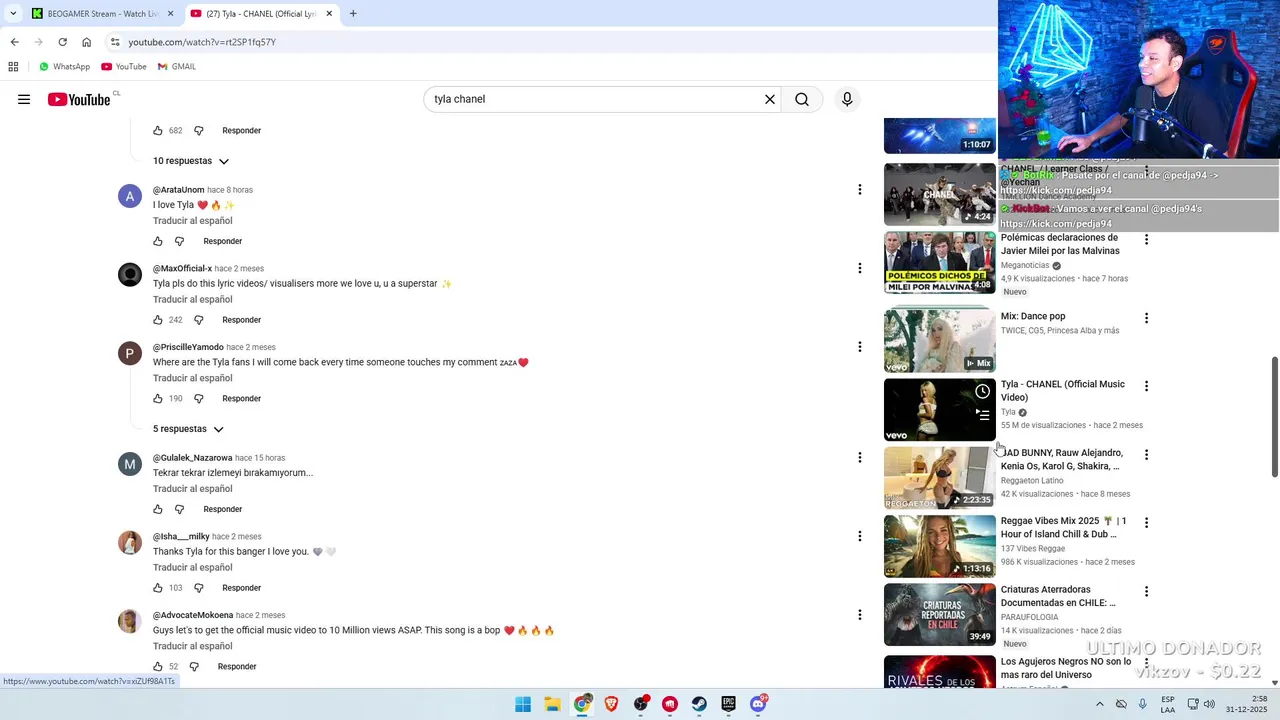
Task: Like the comment by @Isha___milky
Action: tap(158, 588)
